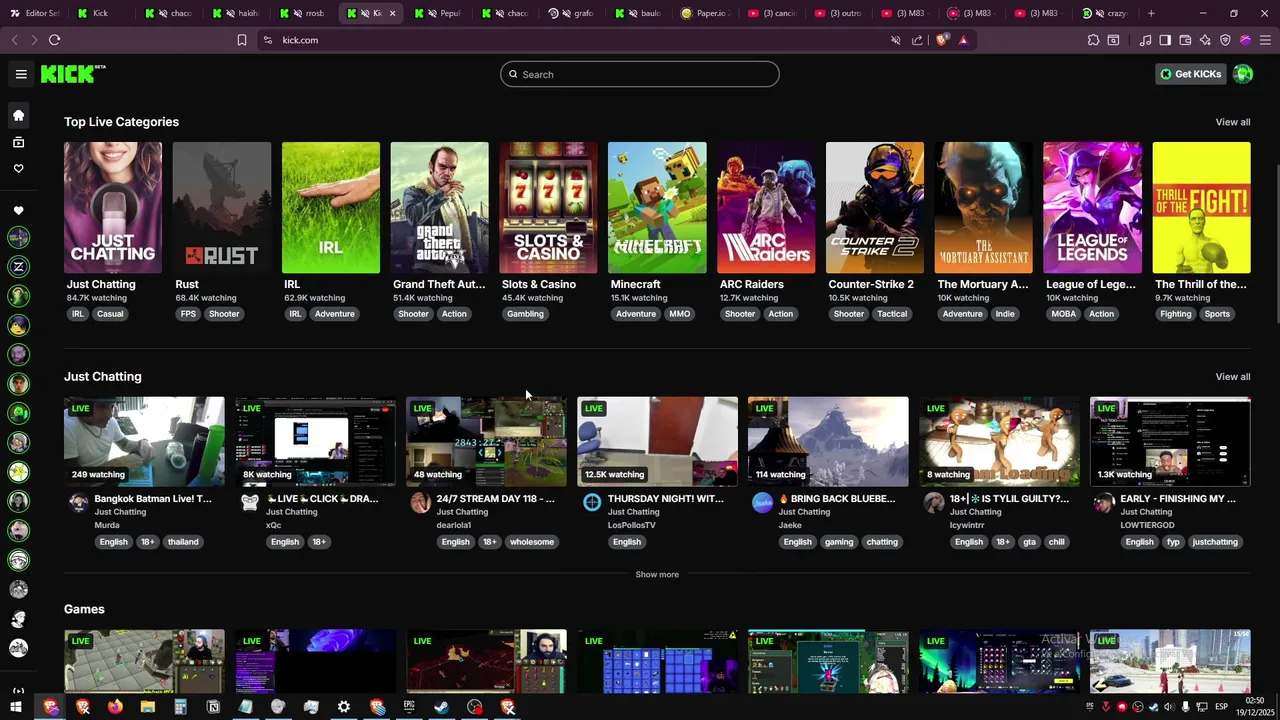Click the KICK logo
1280x720 pixels.
72,74
